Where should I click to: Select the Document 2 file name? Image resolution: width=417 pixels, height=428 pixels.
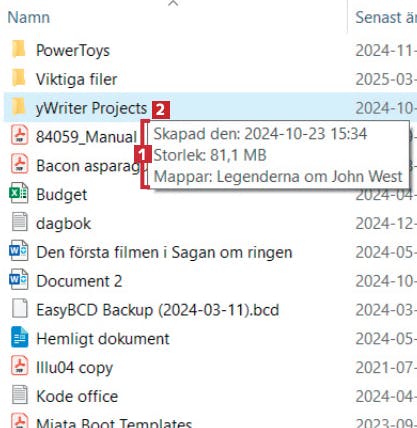(x=79, y=281)
